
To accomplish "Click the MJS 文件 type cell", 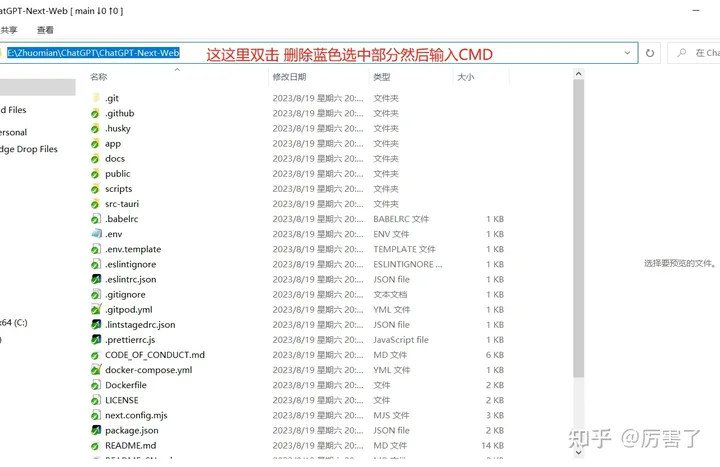I will tap(391, 416).
